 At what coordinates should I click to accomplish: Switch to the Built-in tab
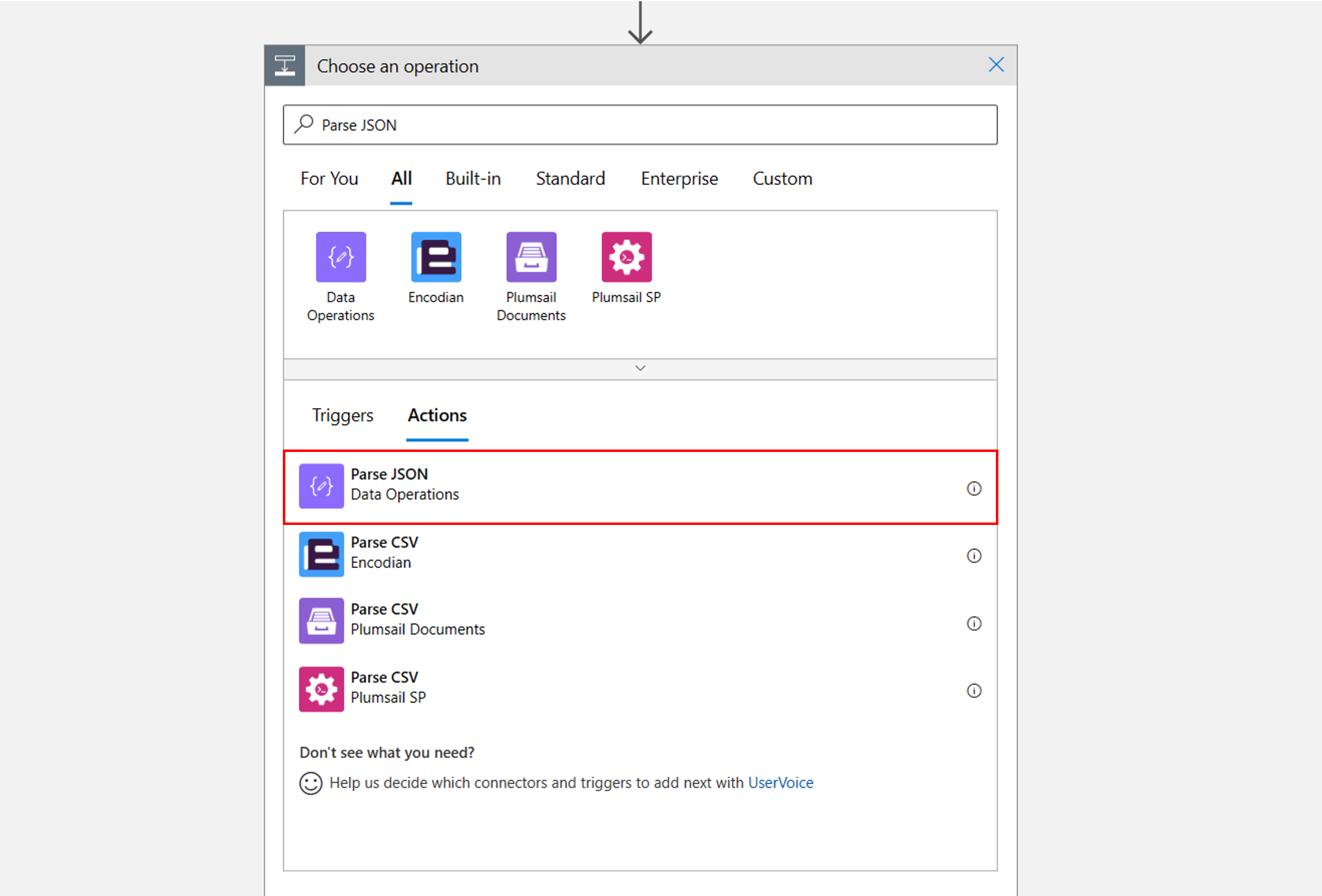coord(473,179)
